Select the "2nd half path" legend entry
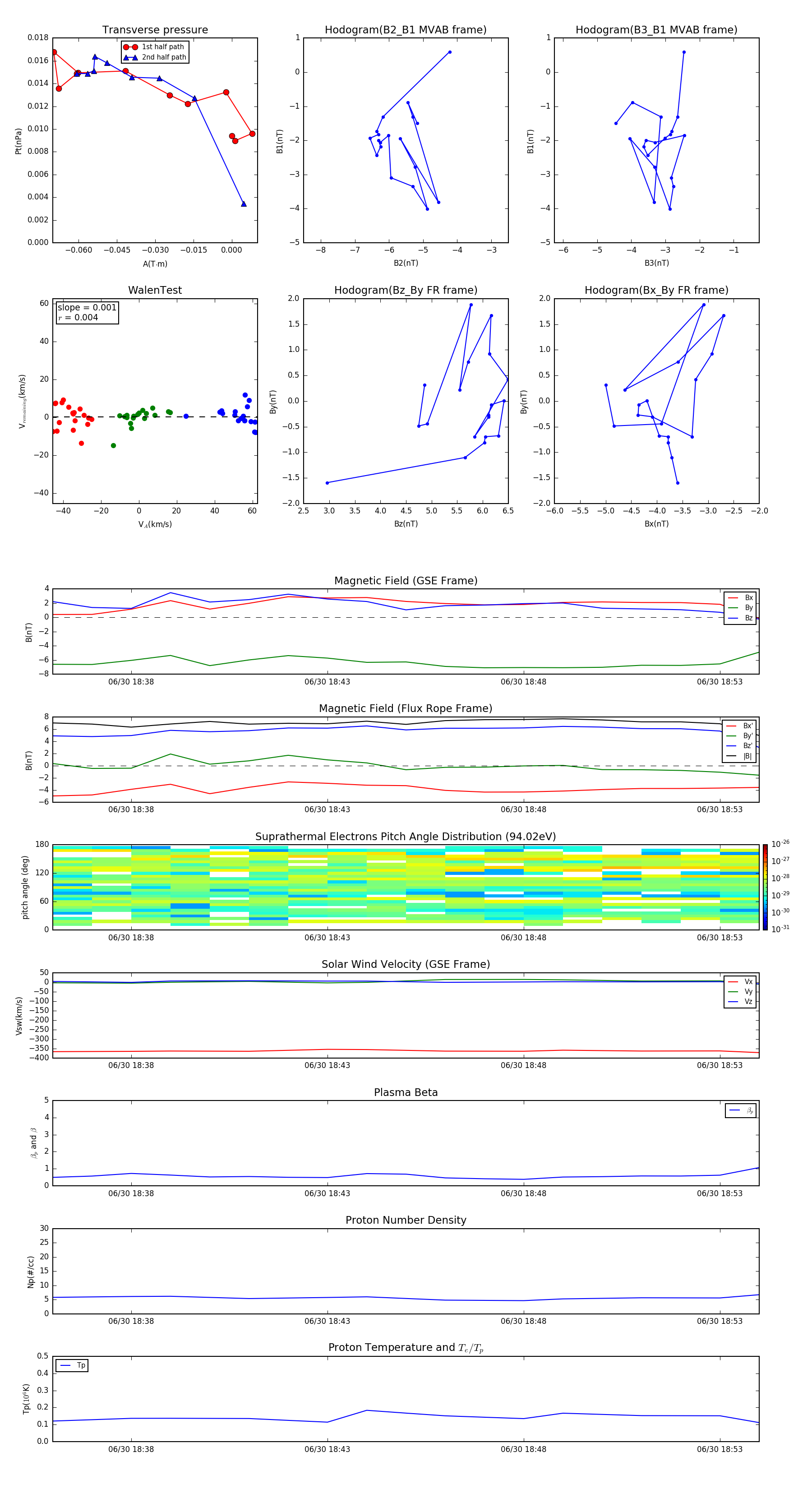 pyautogui.click(x=154, y=57)
